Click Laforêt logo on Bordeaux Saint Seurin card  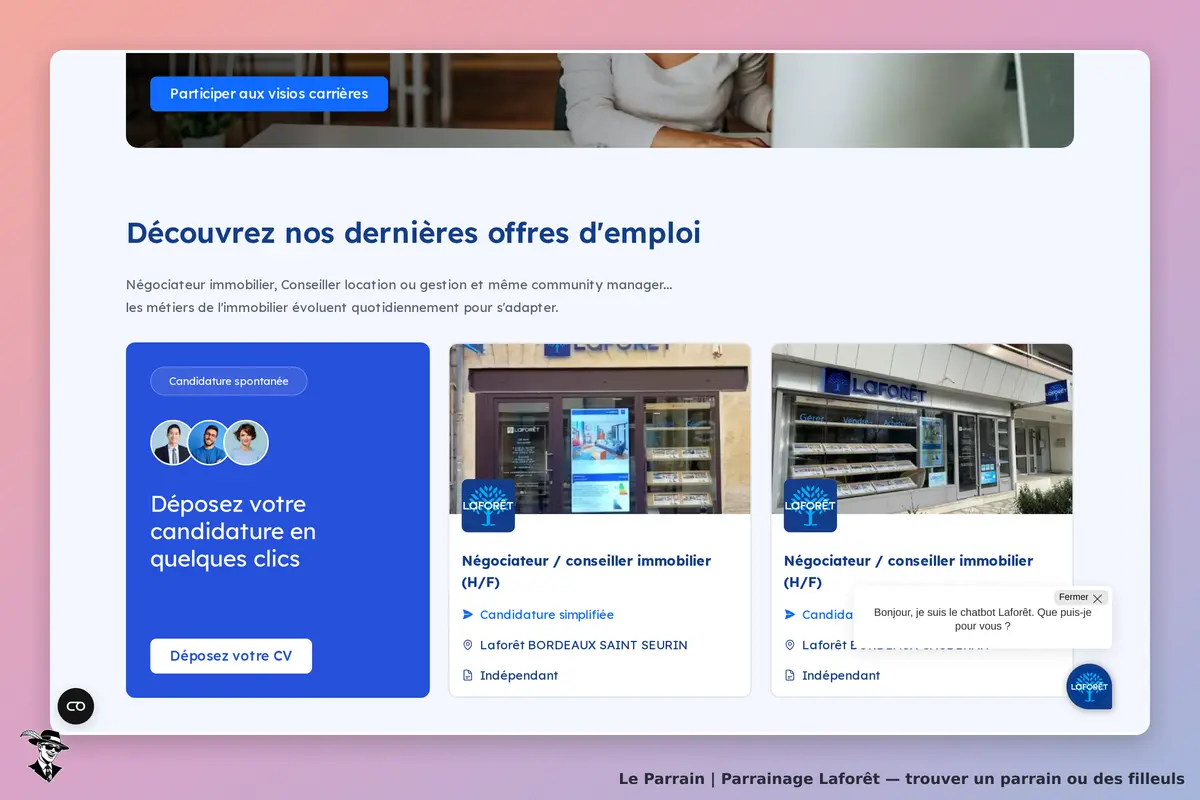[488, 505]
